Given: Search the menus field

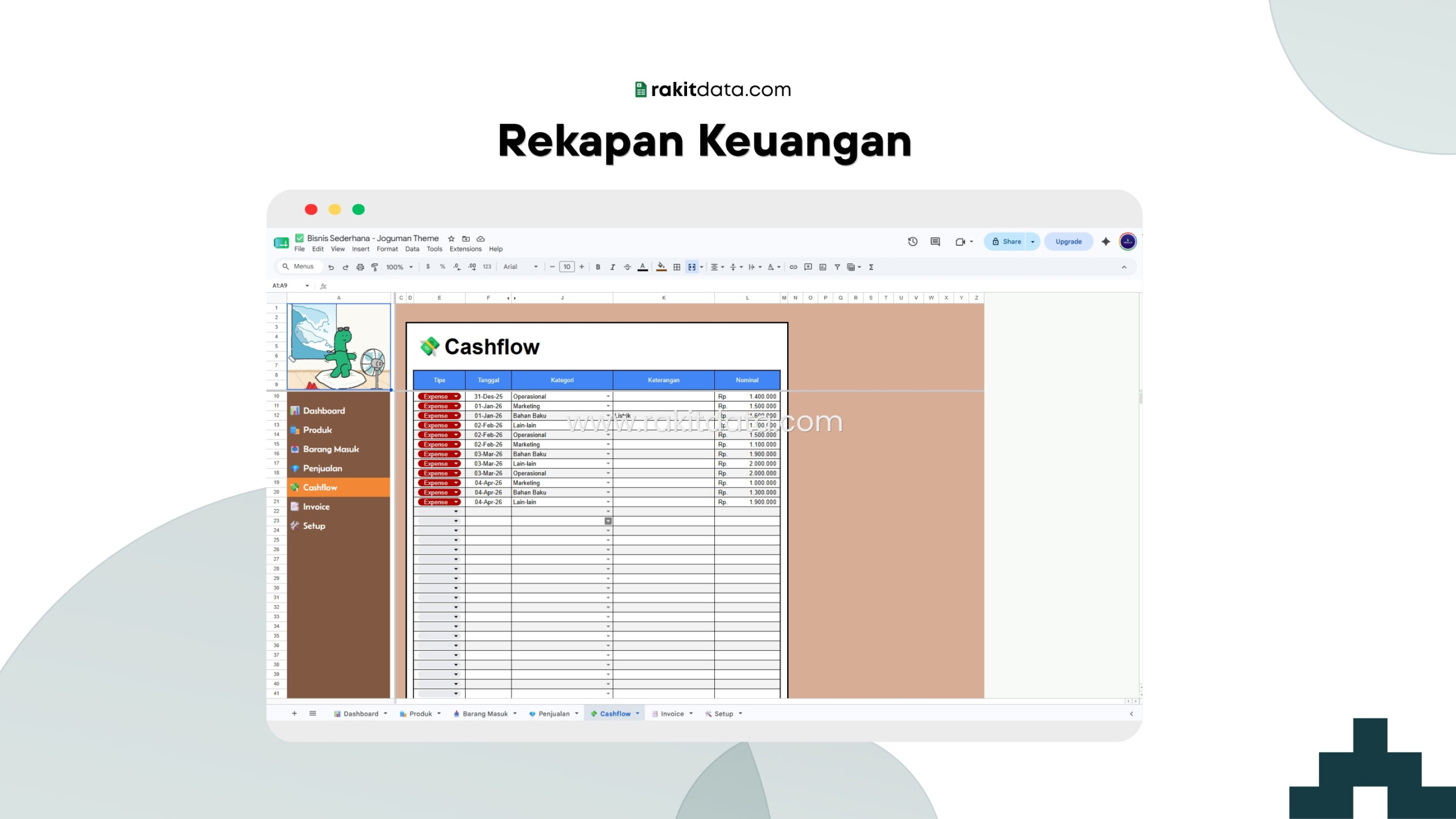Looking at the screenshot, I should point(299,267).
